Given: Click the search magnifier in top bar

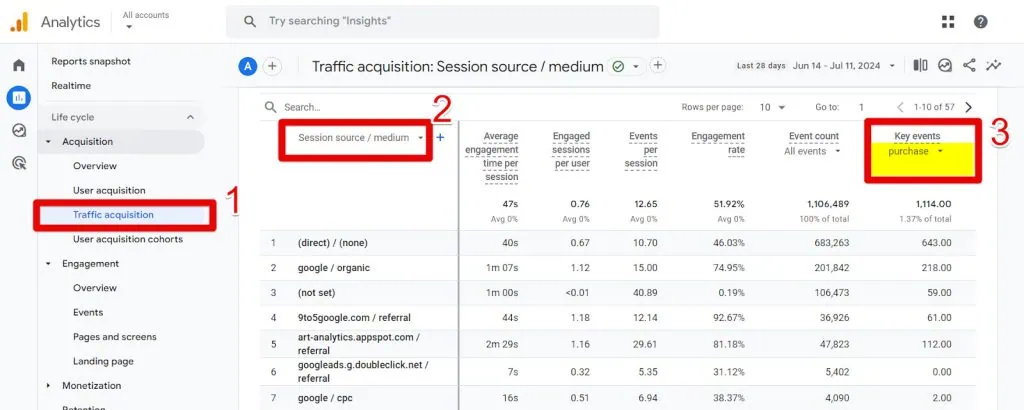Looking at the screenshot, I should (x=249, y=22).
